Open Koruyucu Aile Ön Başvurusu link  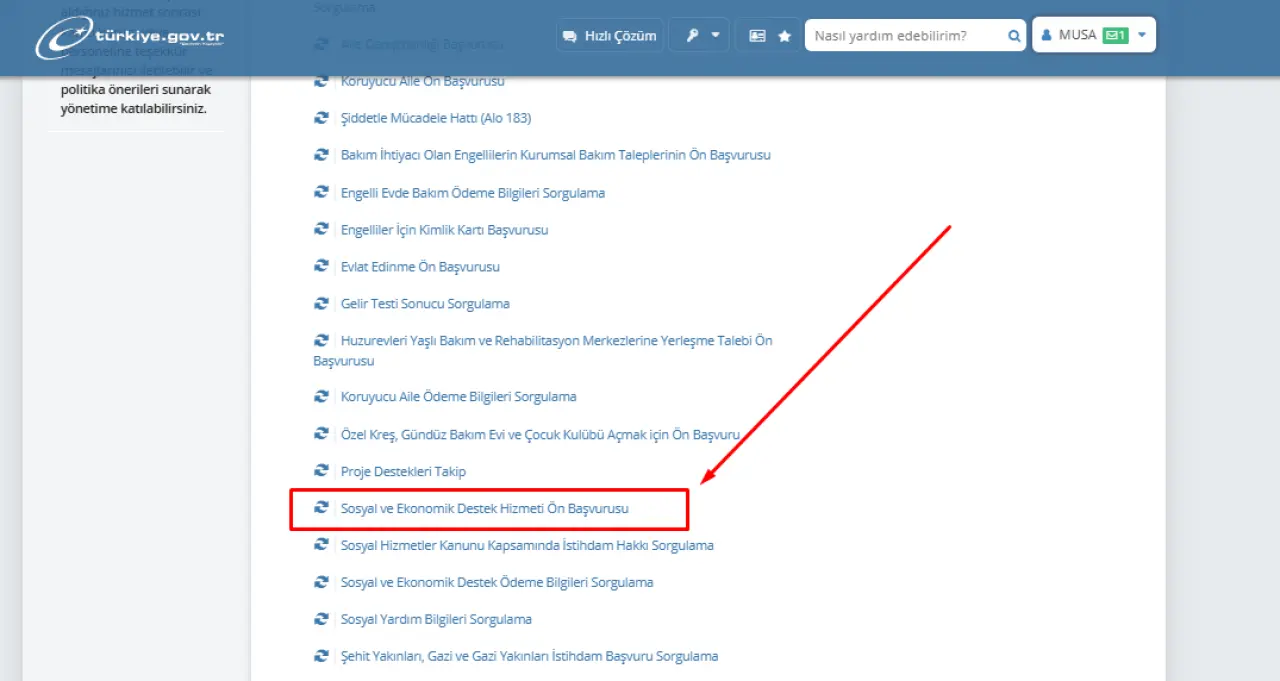coord(422,81)
